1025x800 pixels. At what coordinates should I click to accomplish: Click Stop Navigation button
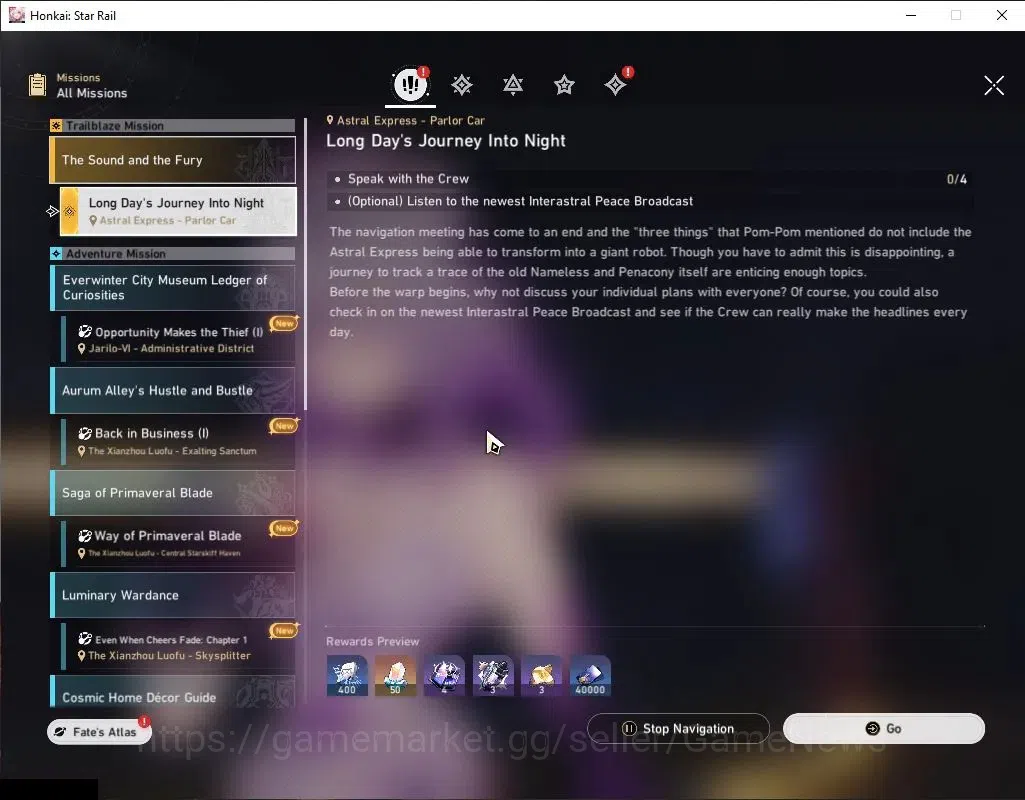coord(678,728)
